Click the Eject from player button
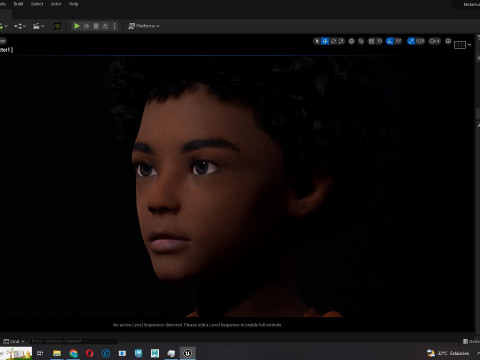Screen dimensions: 480x360 (105, 26)
